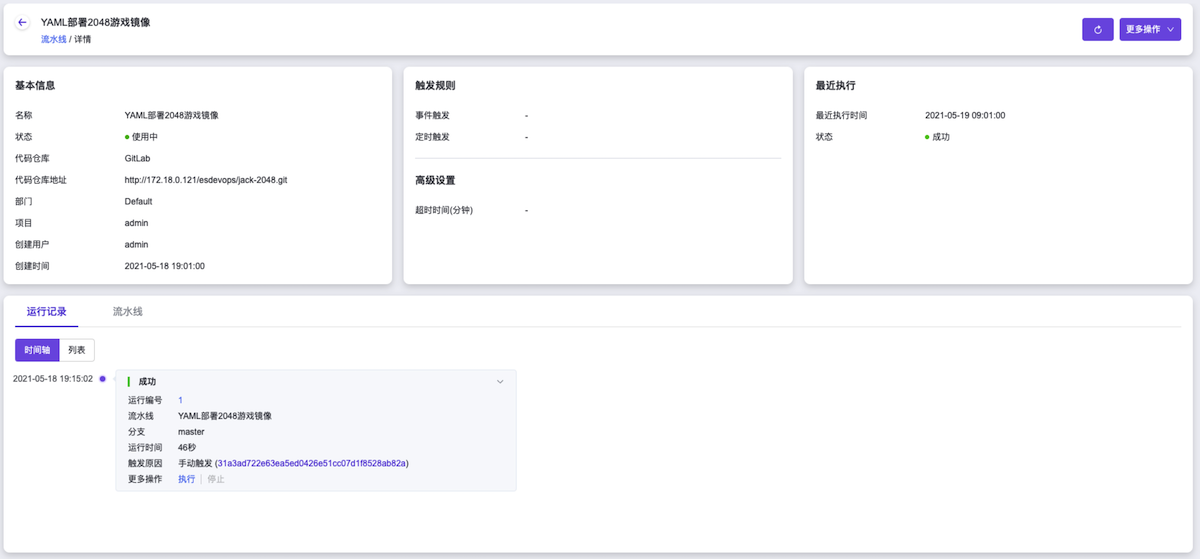Open the commit hash 31a3ad72 link
Image resolution: width=1200 pixels, height=559 pixels.
[x=312, y=464]
